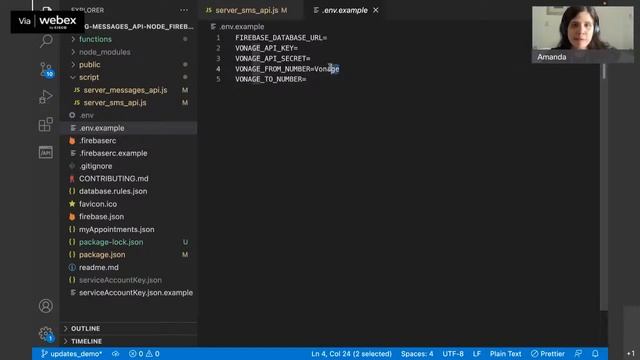Click the updates_demo branch indicator
Screen dimensions: 640x360
point(71,354)
